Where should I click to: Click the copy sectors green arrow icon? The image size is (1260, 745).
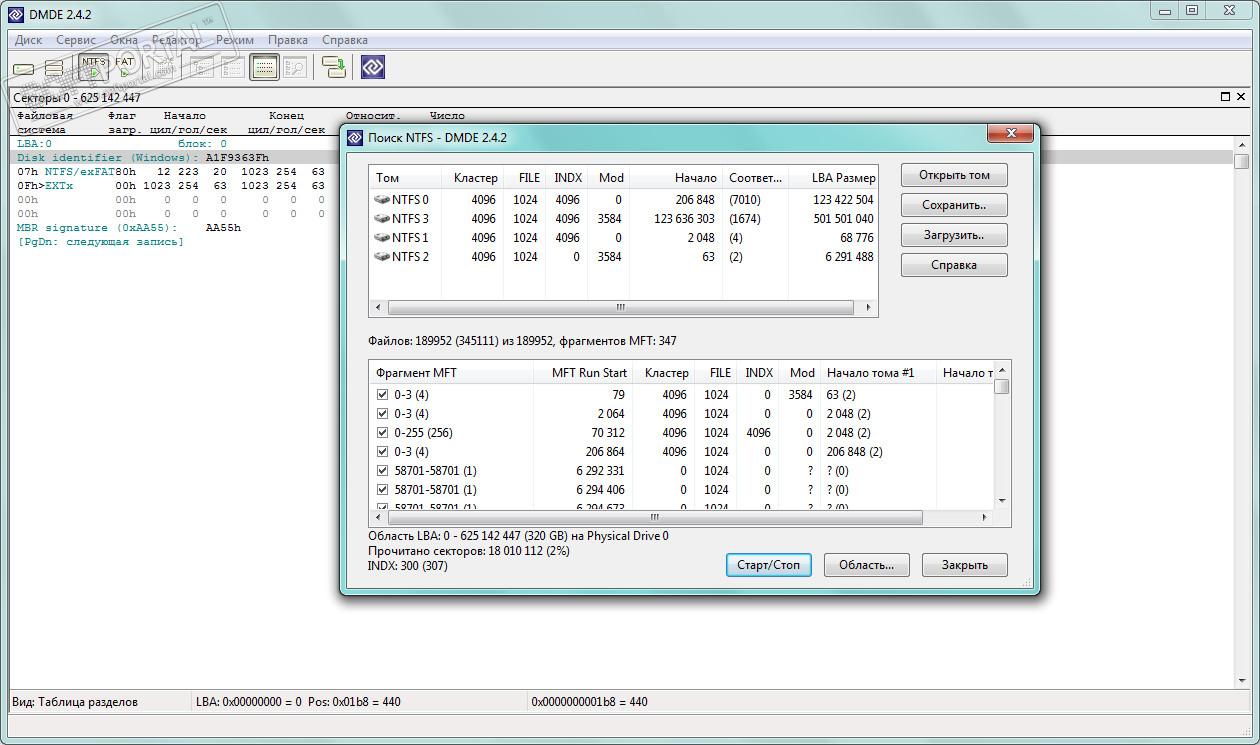click(334, 67)
